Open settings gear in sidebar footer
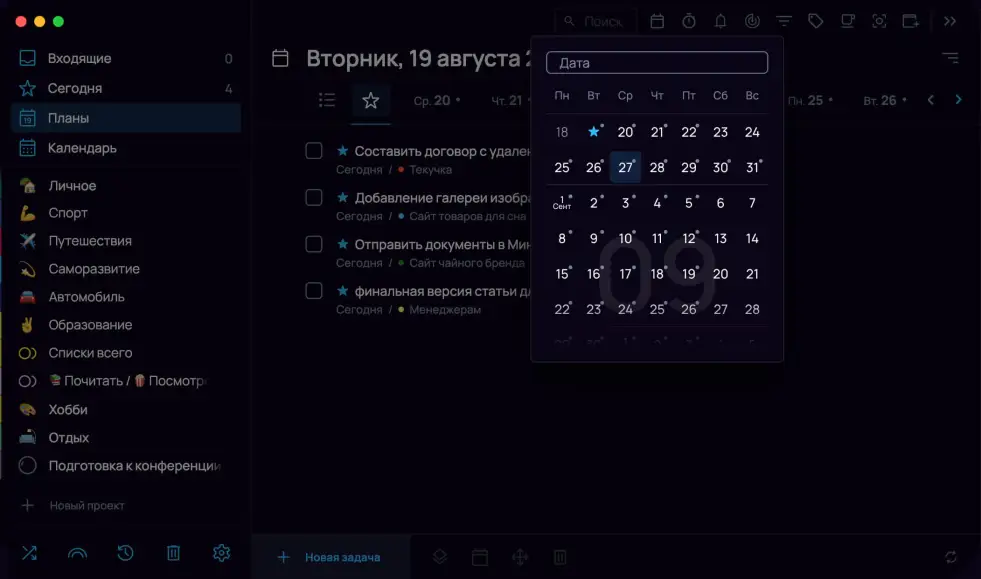 pos(221,553)
